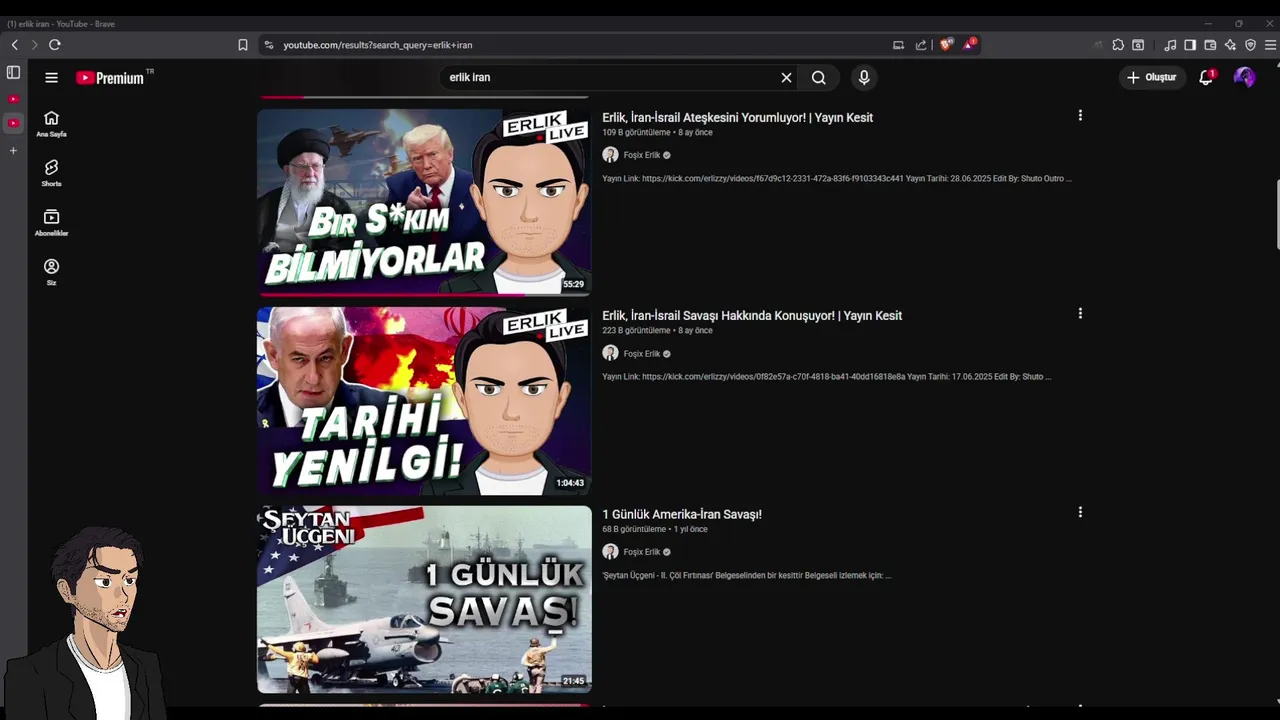Image resolution: width=1280 pixels, height=720 pixels.
Task: Switch to the second YouTube vertical tab
Action: pyautogui.click(x=13, y=123)
